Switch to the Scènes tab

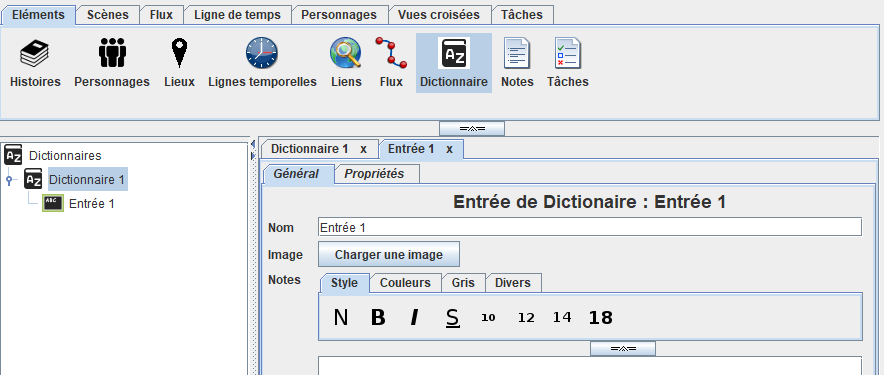click(108, 15)
